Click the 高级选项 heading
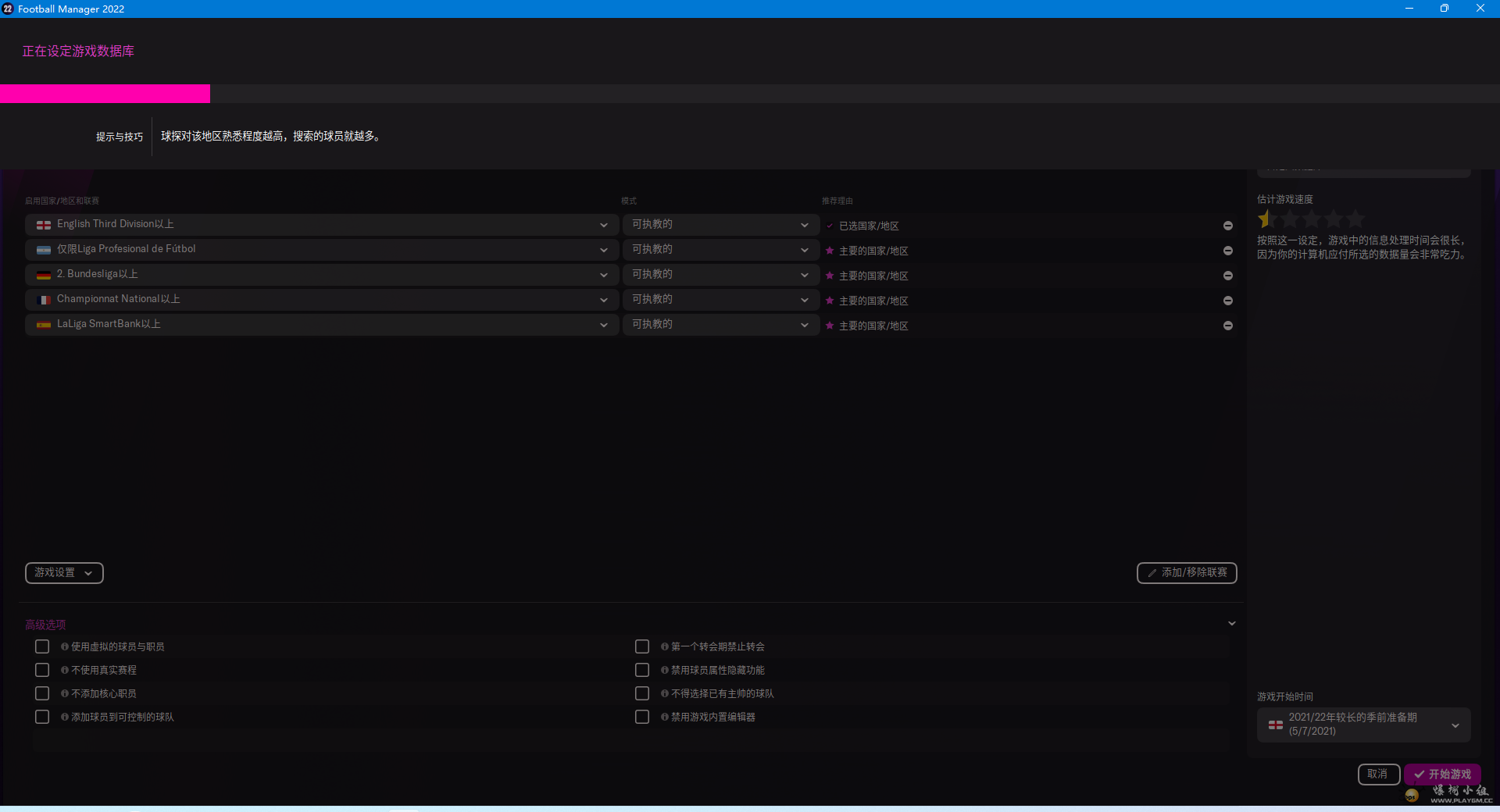This screenshot has height=812, width=1500. (x=45, y=625)
